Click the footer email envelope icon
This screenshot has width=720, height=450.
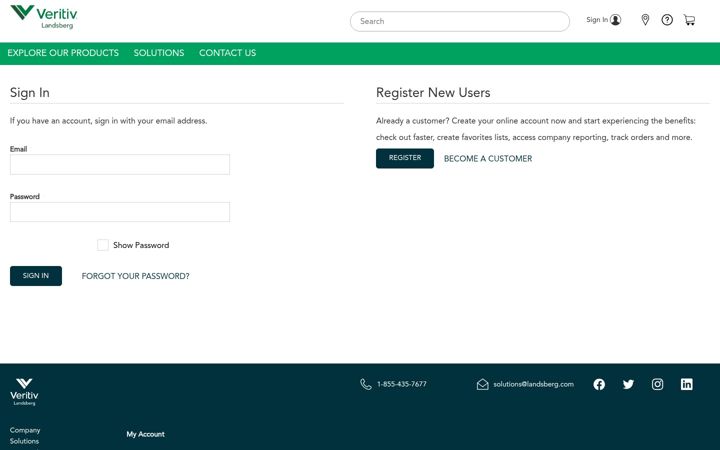coord(483,384)
